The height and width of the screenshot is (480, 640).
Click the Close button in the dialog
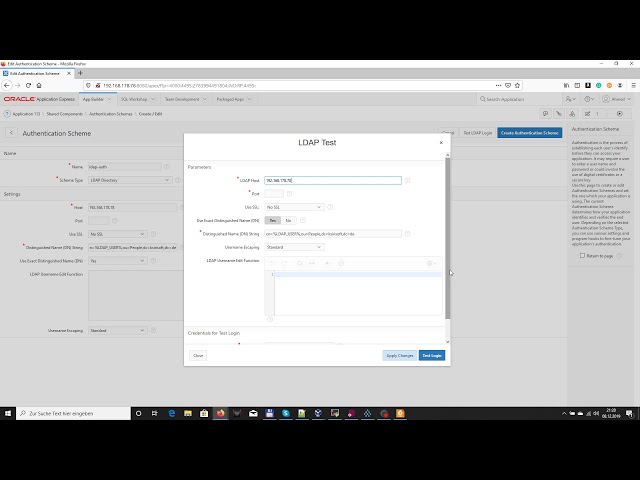(x=198, y=356)
